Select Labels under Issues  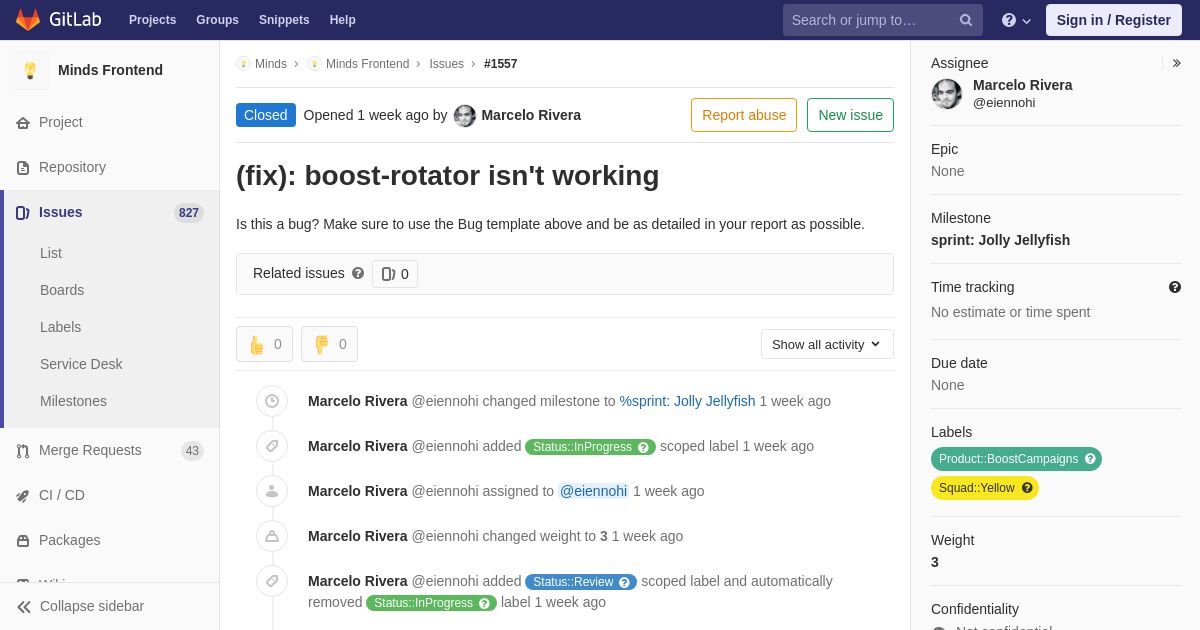(60, 327)
